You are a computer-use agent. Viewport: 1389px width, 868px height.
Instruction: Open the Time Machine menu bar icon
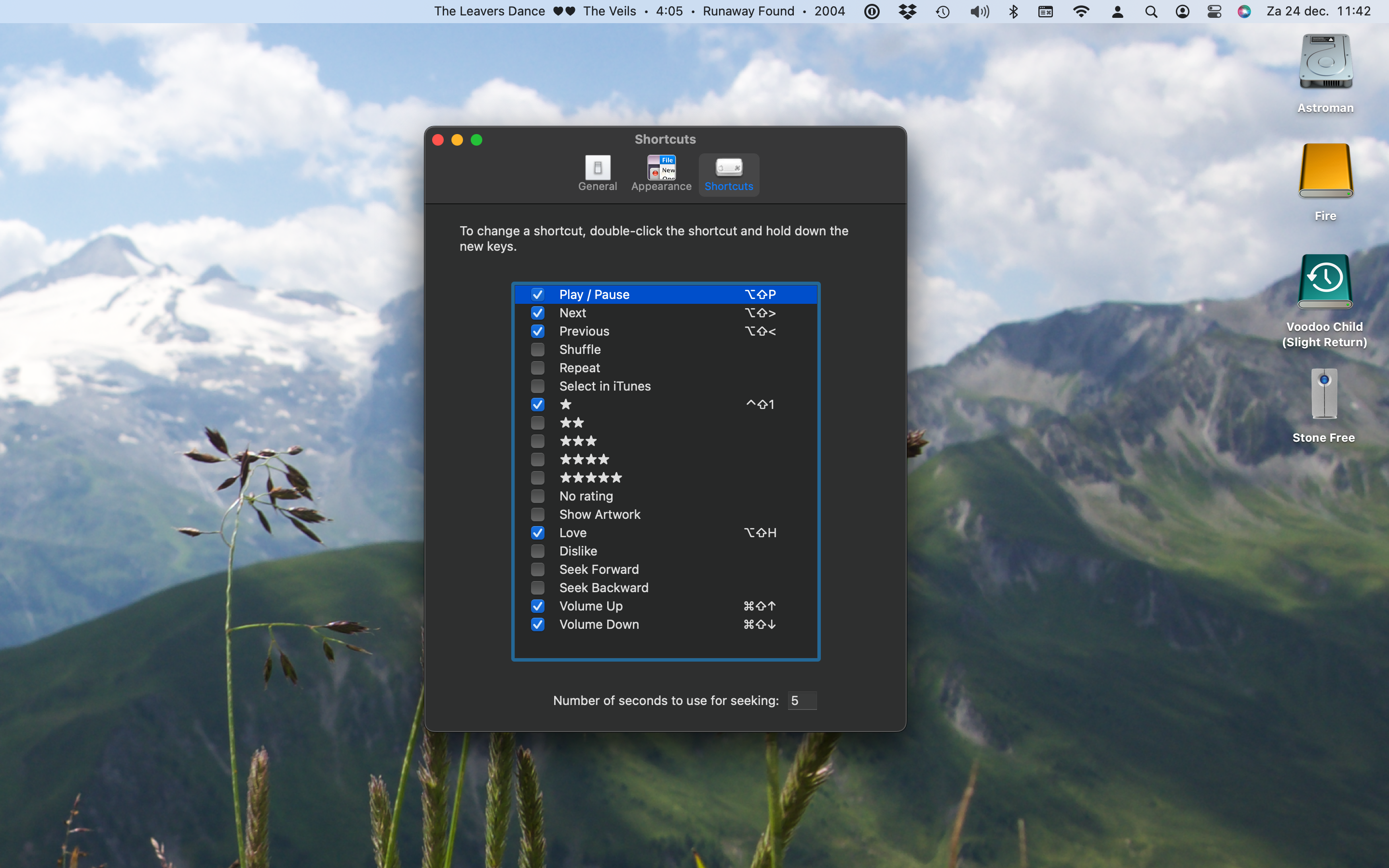coord(942,12)
